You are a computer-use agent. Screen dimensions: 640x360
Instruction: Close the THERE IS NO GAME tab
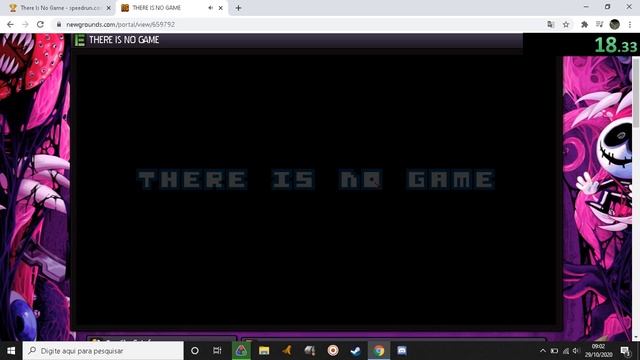click(221, 8)
